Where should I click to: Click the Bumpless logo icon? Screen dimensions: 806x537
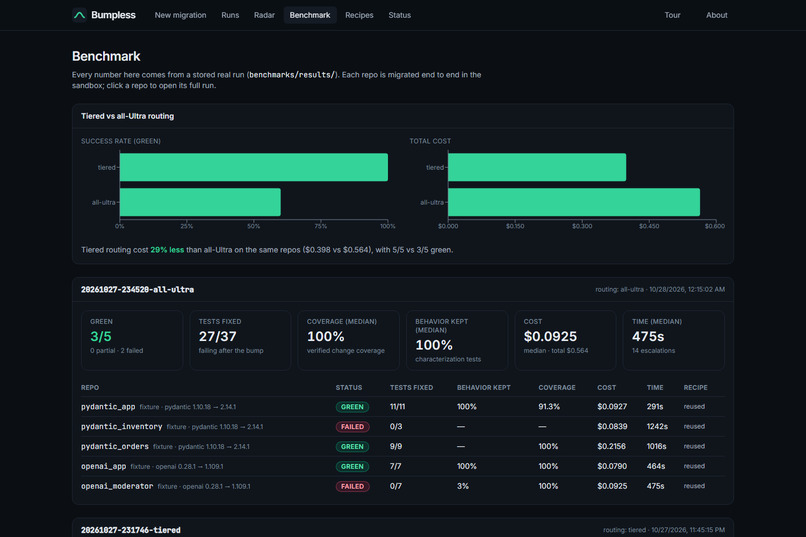tap(79, 15)
